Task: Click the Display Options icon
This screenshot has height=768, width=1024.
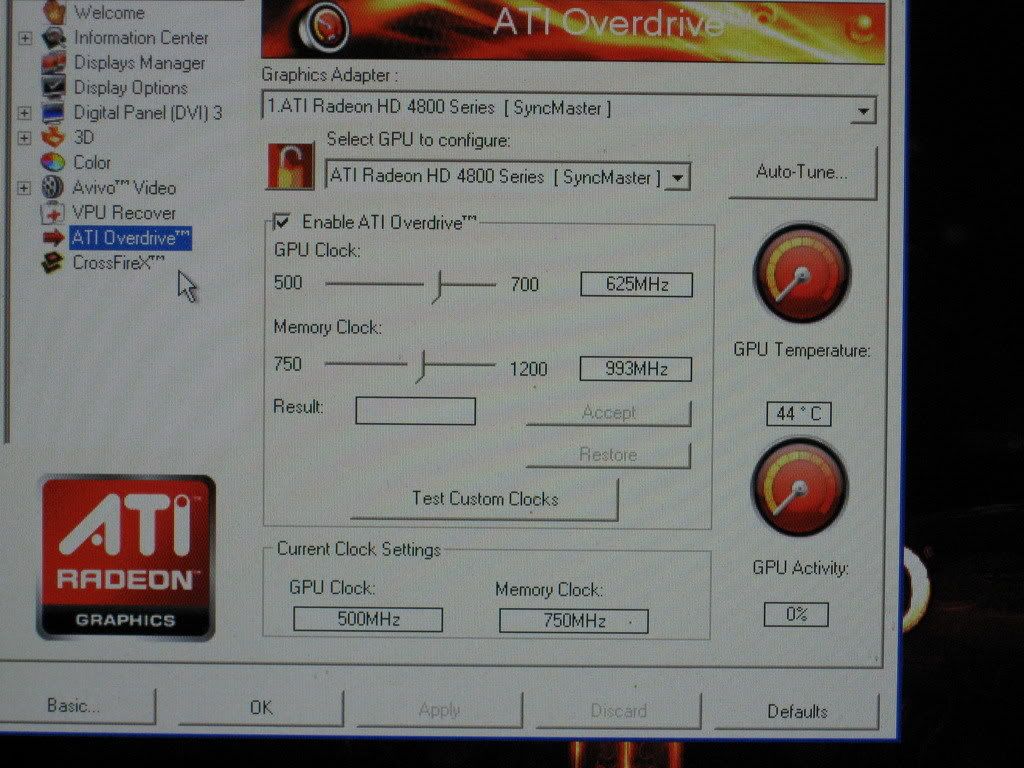Action: click(54, 87)
